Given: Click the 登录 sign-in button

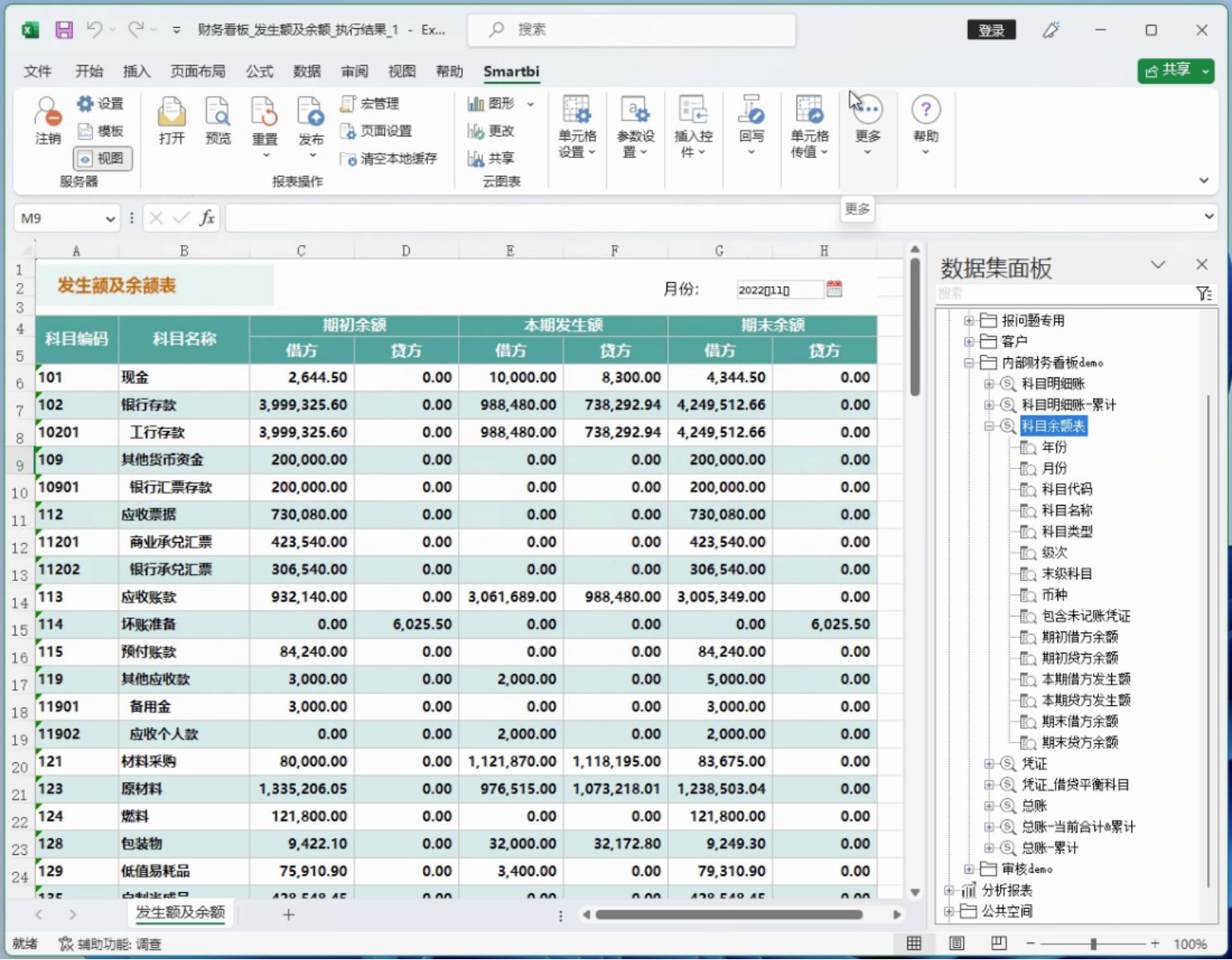Looking at the screenshot, I should click(x=991, y=30).
